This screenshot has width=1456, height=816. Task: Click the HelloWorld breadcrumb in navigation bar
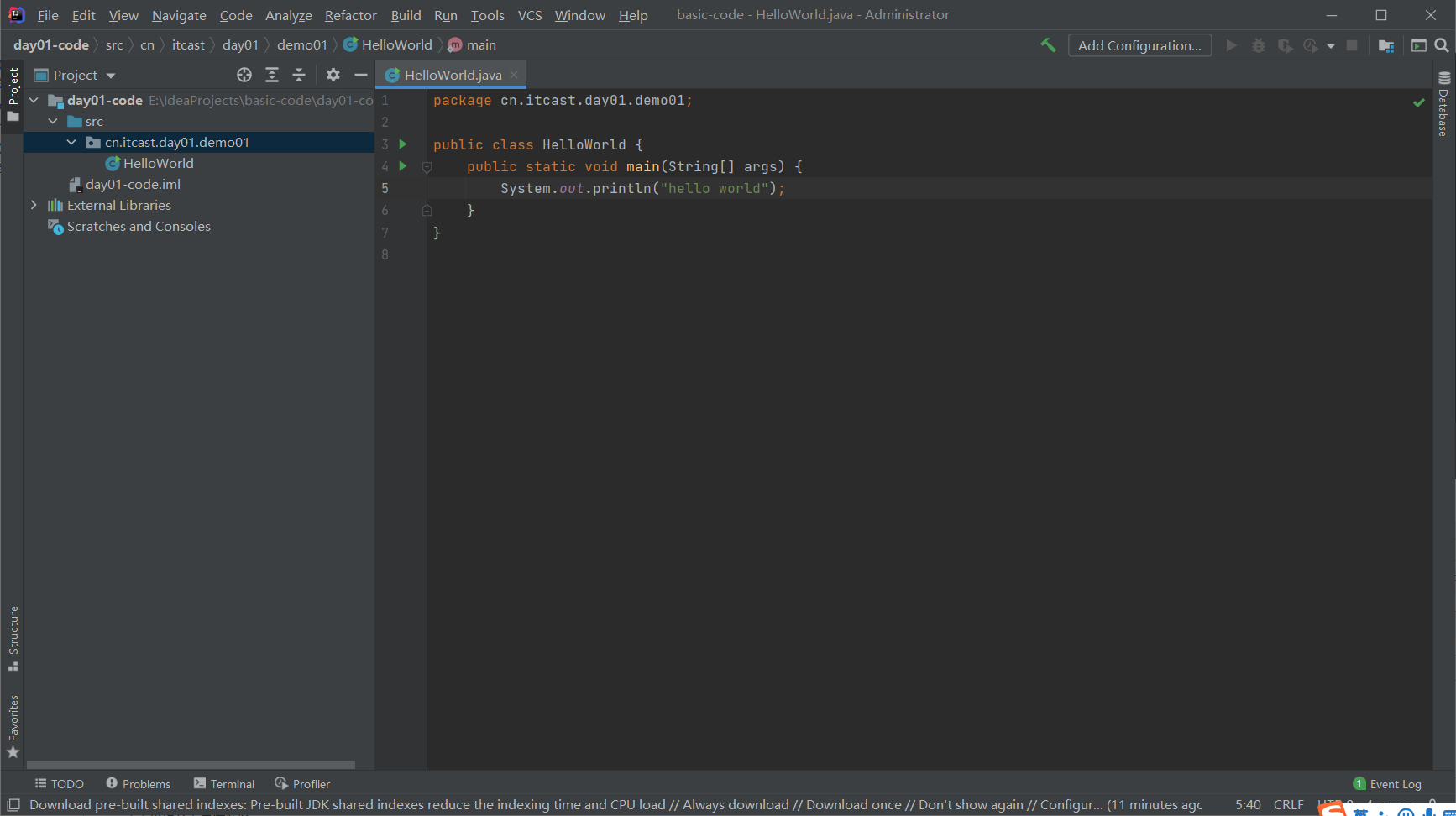(x=388, y=45)
